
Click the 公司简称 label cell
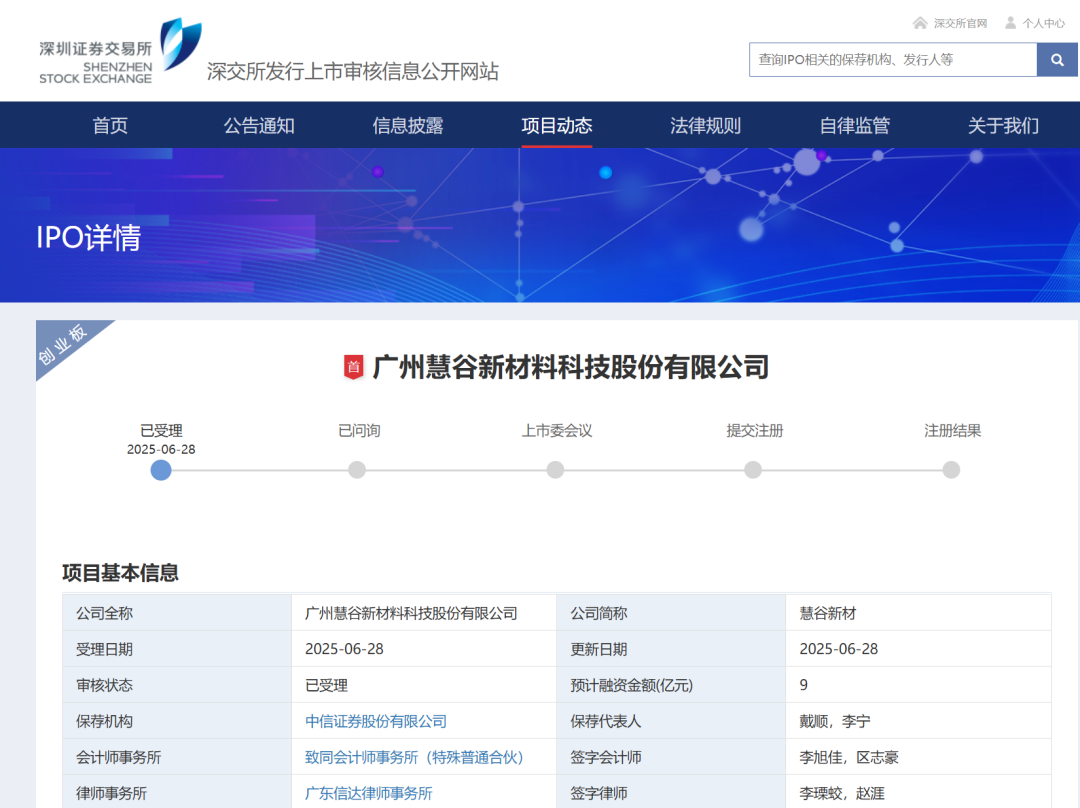pos(671,613)
